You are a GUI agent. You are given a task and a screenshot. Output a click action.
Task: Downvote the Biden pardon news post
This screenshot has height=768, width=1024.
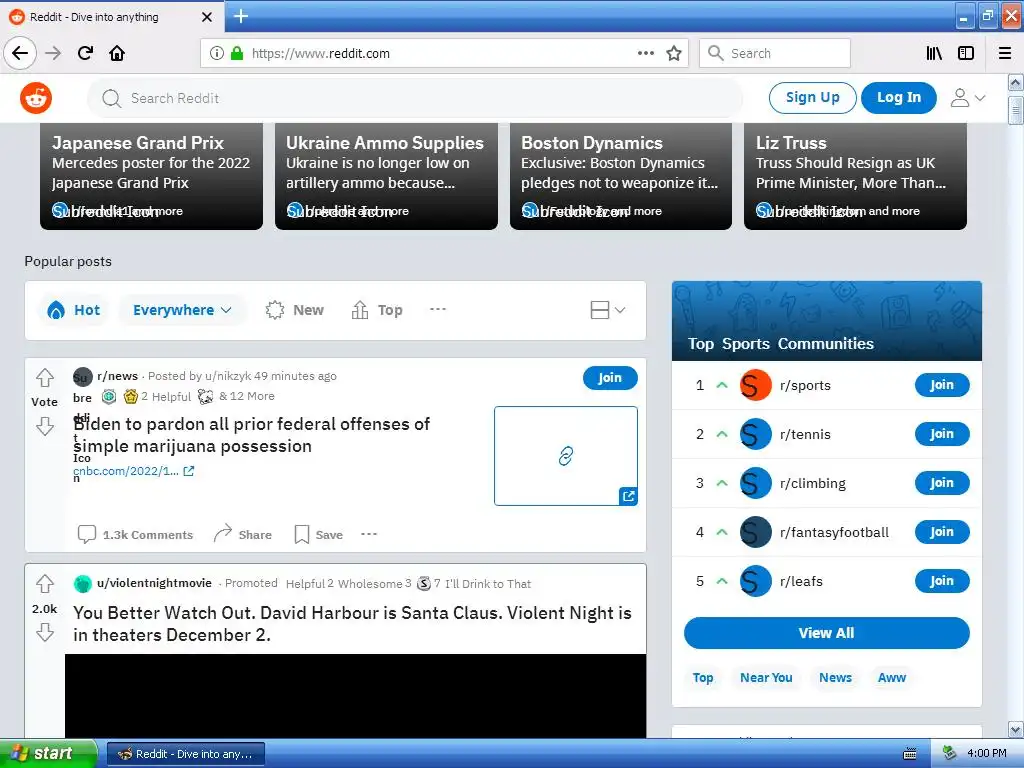(x=44, y=426)
